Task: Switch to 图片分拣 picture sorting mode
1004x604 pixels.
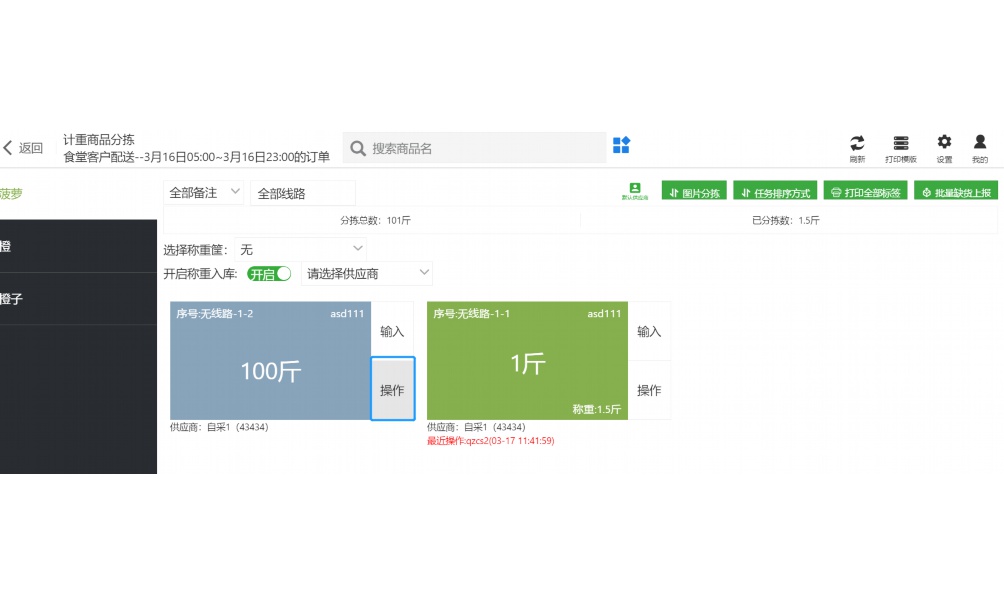Action: pos(696,190)
